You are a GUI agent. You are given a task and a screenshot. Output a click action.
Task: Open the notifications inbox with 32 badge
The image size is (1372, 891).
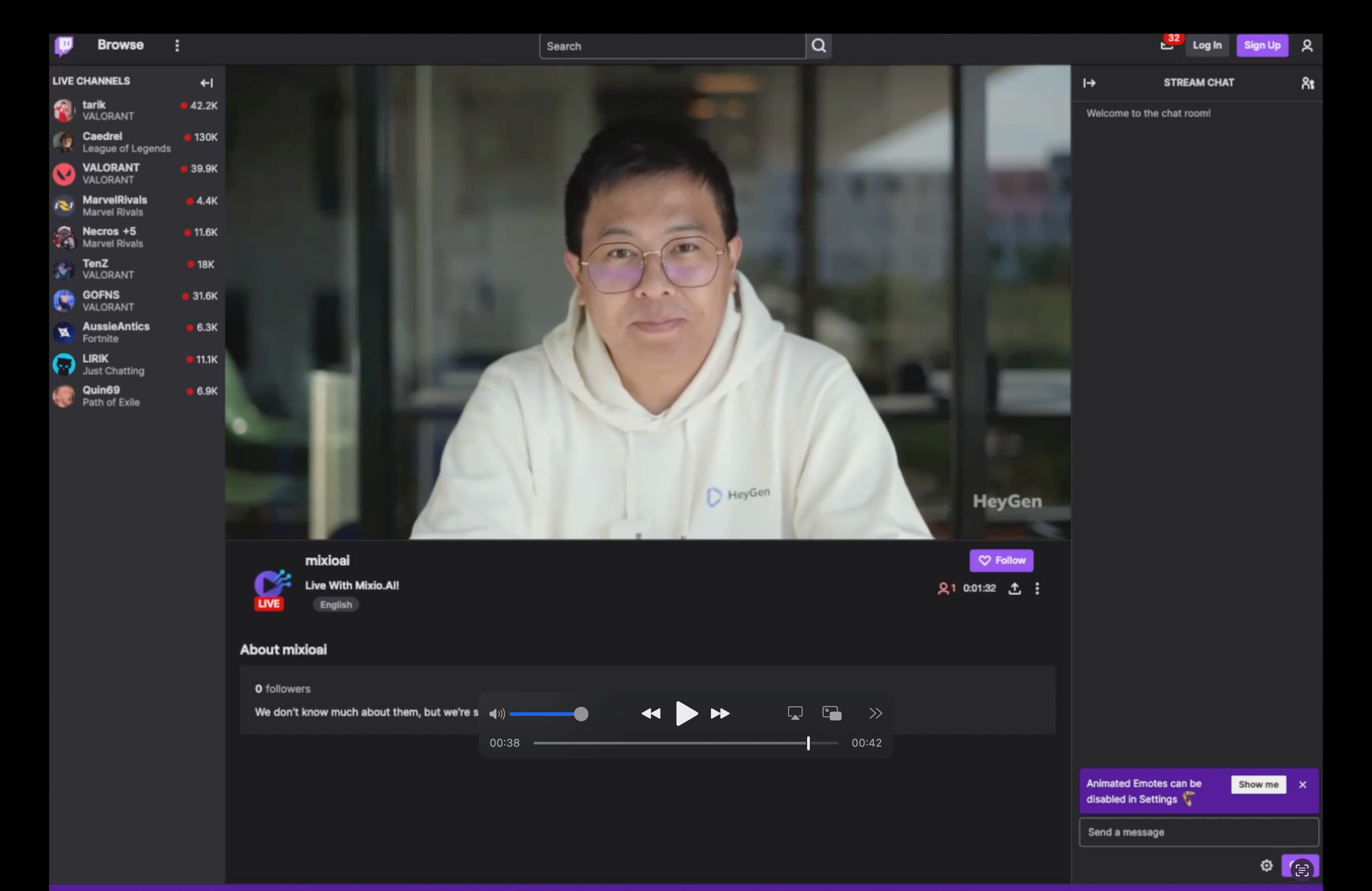point(1167,45)
